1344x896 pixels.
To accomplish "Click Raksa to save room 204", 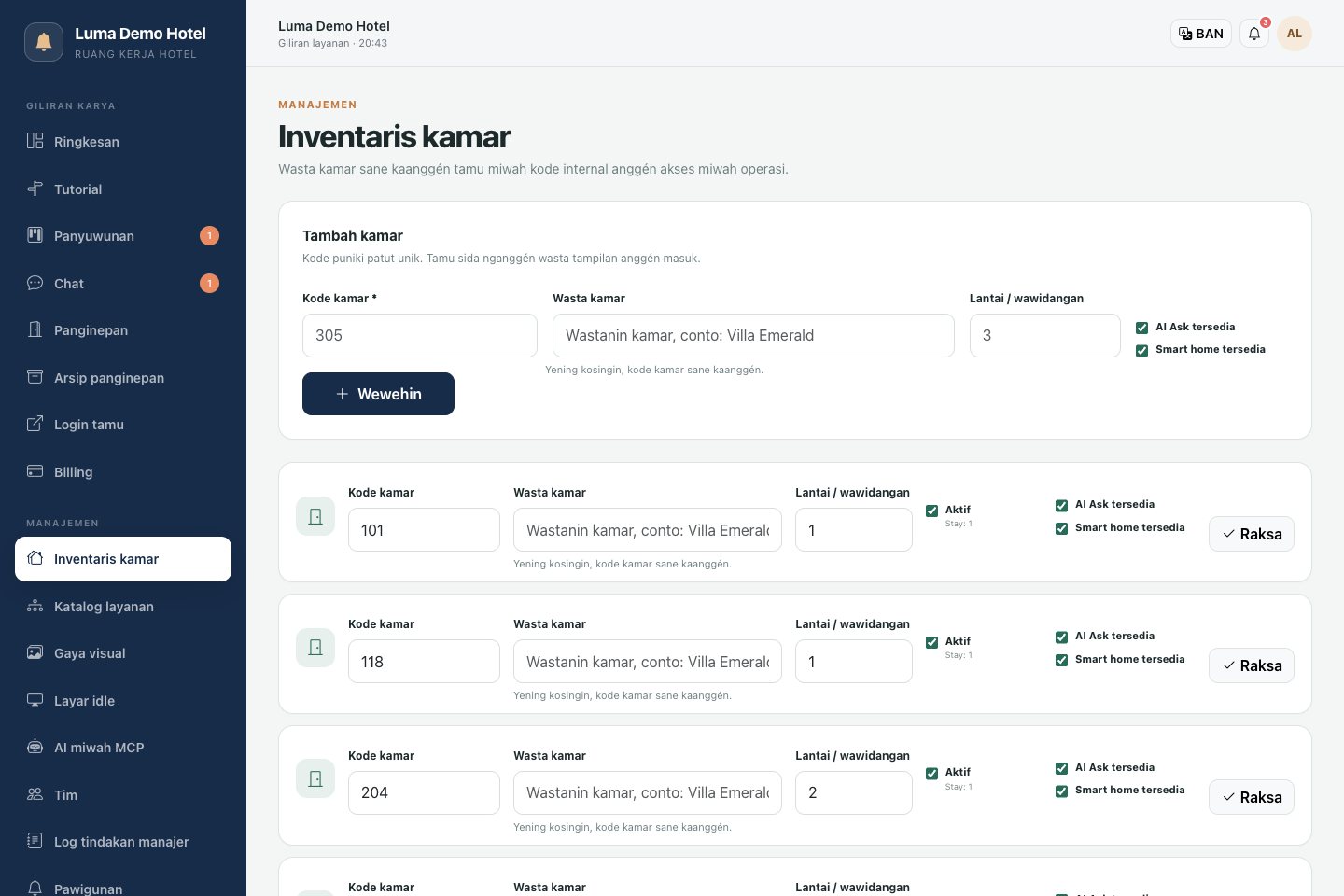I will 1252,797.
